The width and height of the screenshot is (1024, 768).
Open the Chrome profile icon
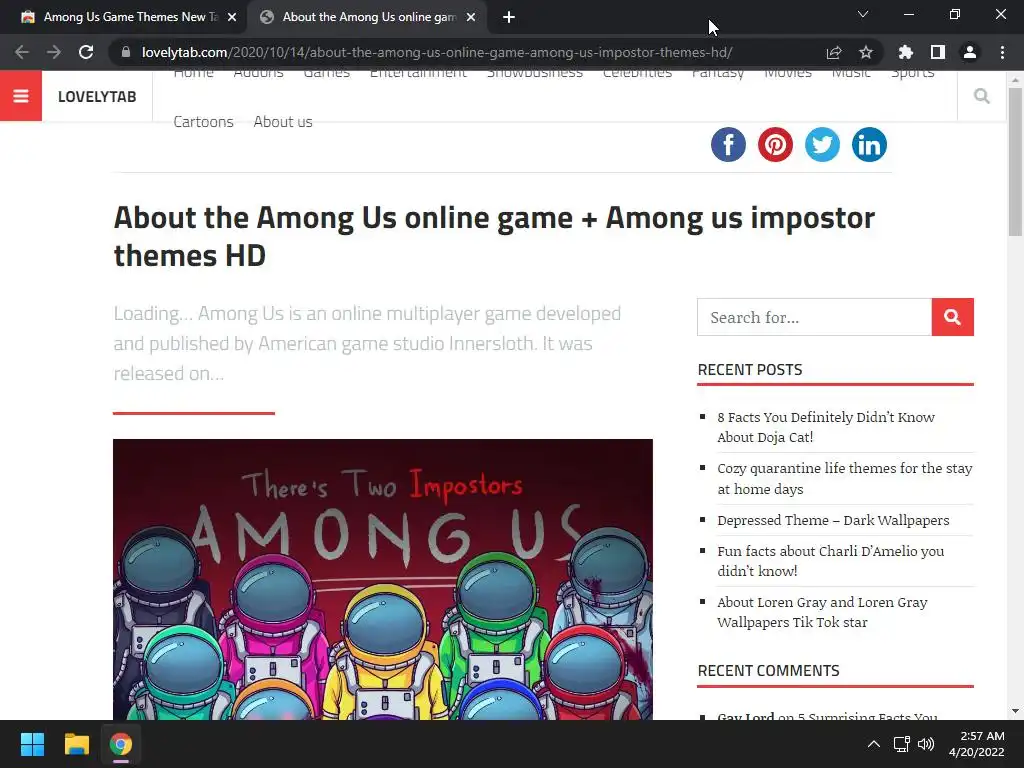970,52
